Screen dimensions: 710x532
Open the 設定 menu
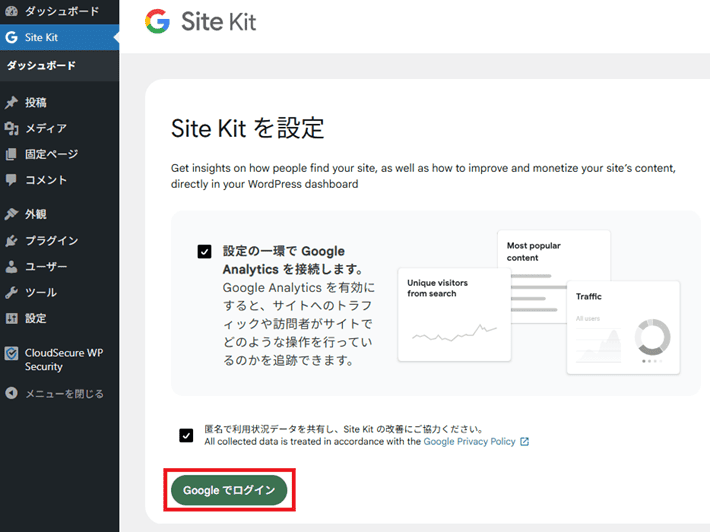pos(59,318)
